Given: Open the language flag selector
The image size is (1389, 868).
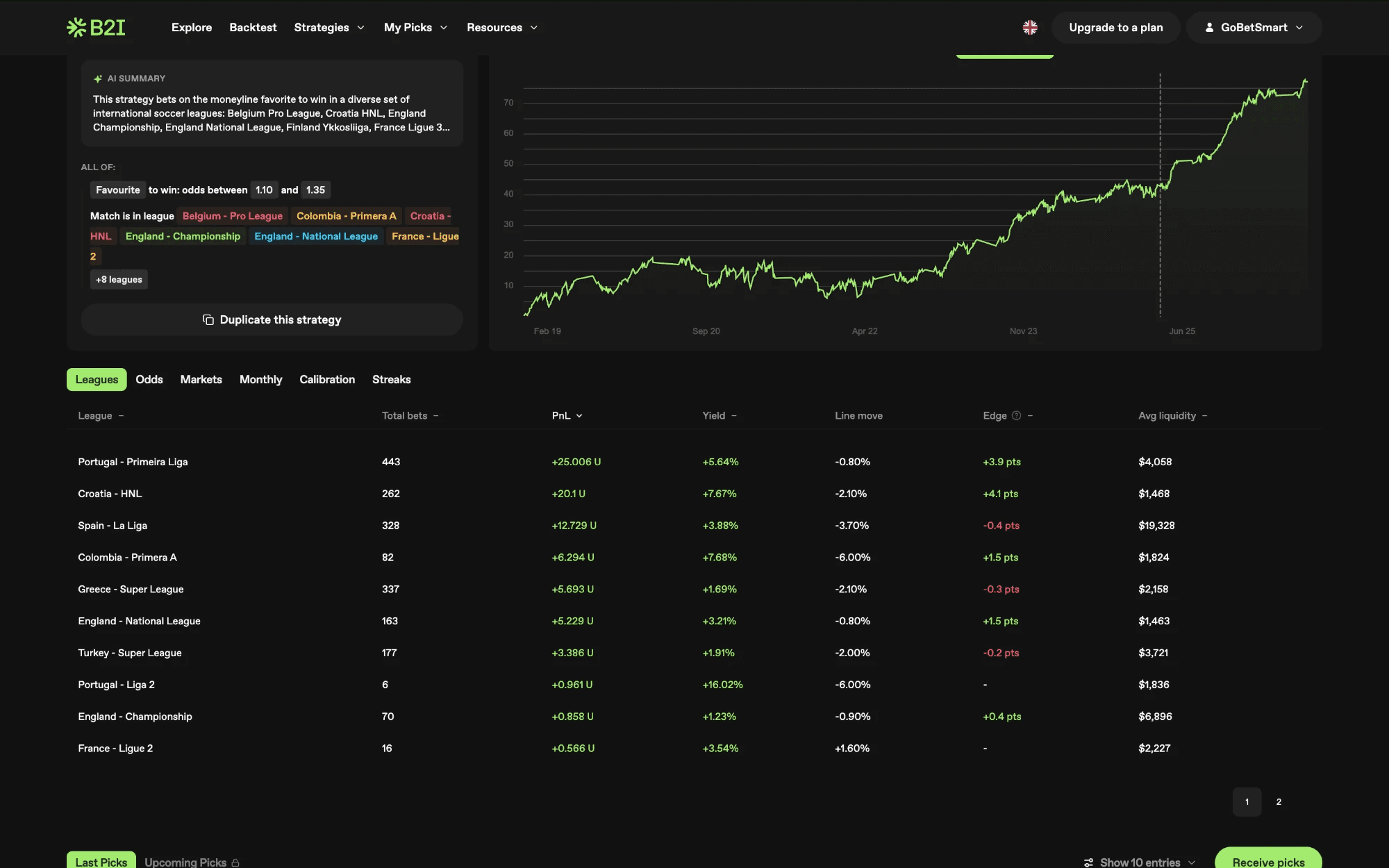Looking at the screenshot, I should [x=1030, y=27].
